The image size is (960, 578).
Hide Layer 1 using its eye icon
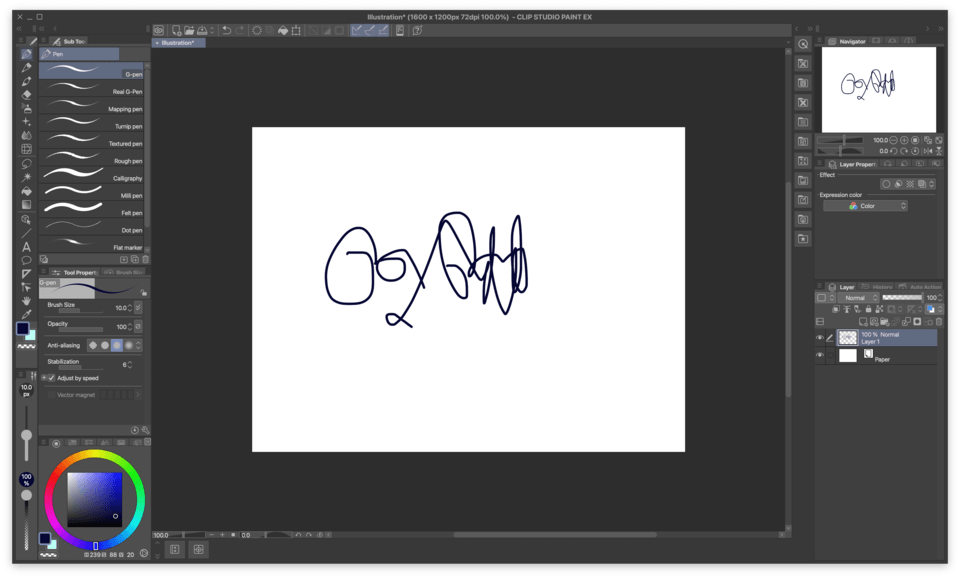tap(820, 338)
